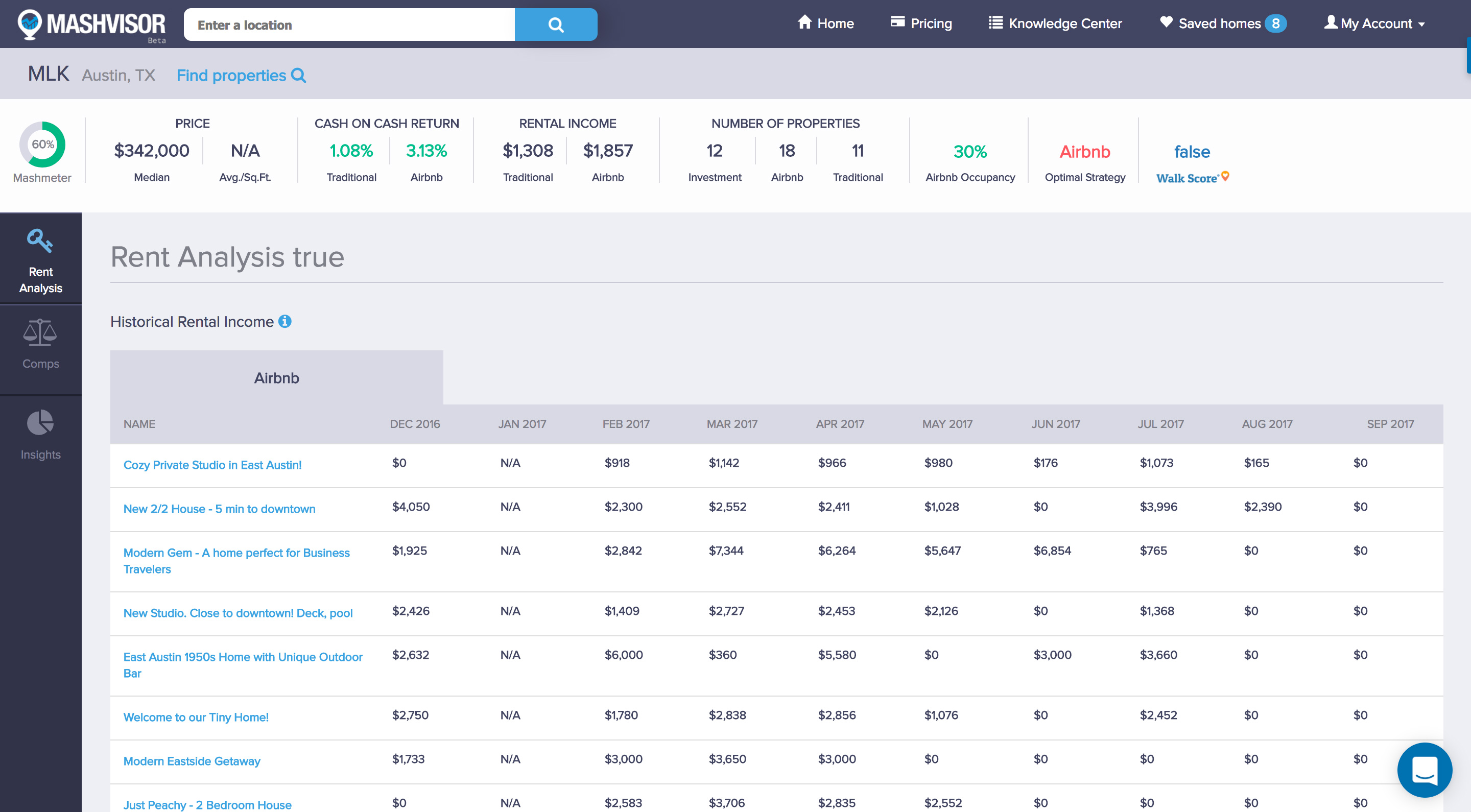The width and height of the screenshot is (1471, 812).
Task: Open Modern Eastside Getaway listing
Action: pyautogui.click(x=192, y=760)
